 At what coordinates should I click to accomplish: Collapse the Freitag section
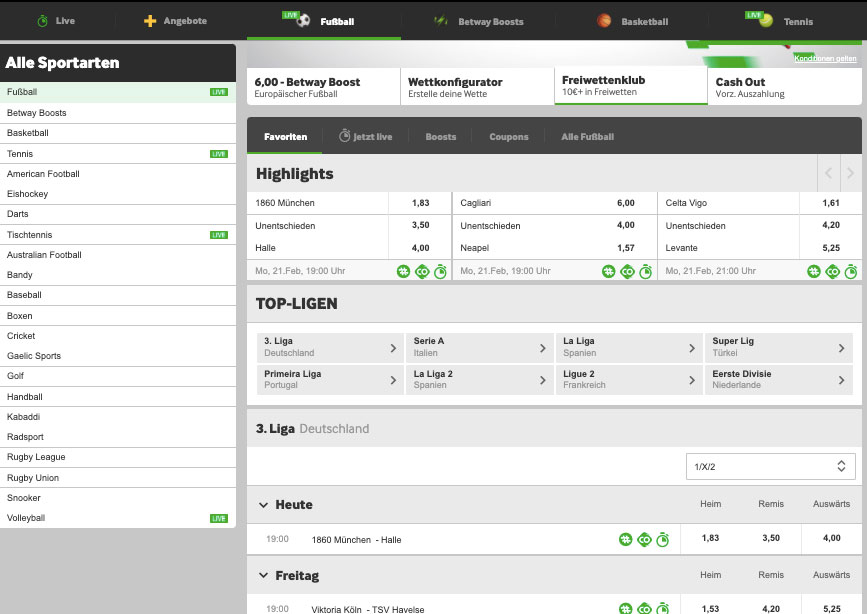coord(264,575)
